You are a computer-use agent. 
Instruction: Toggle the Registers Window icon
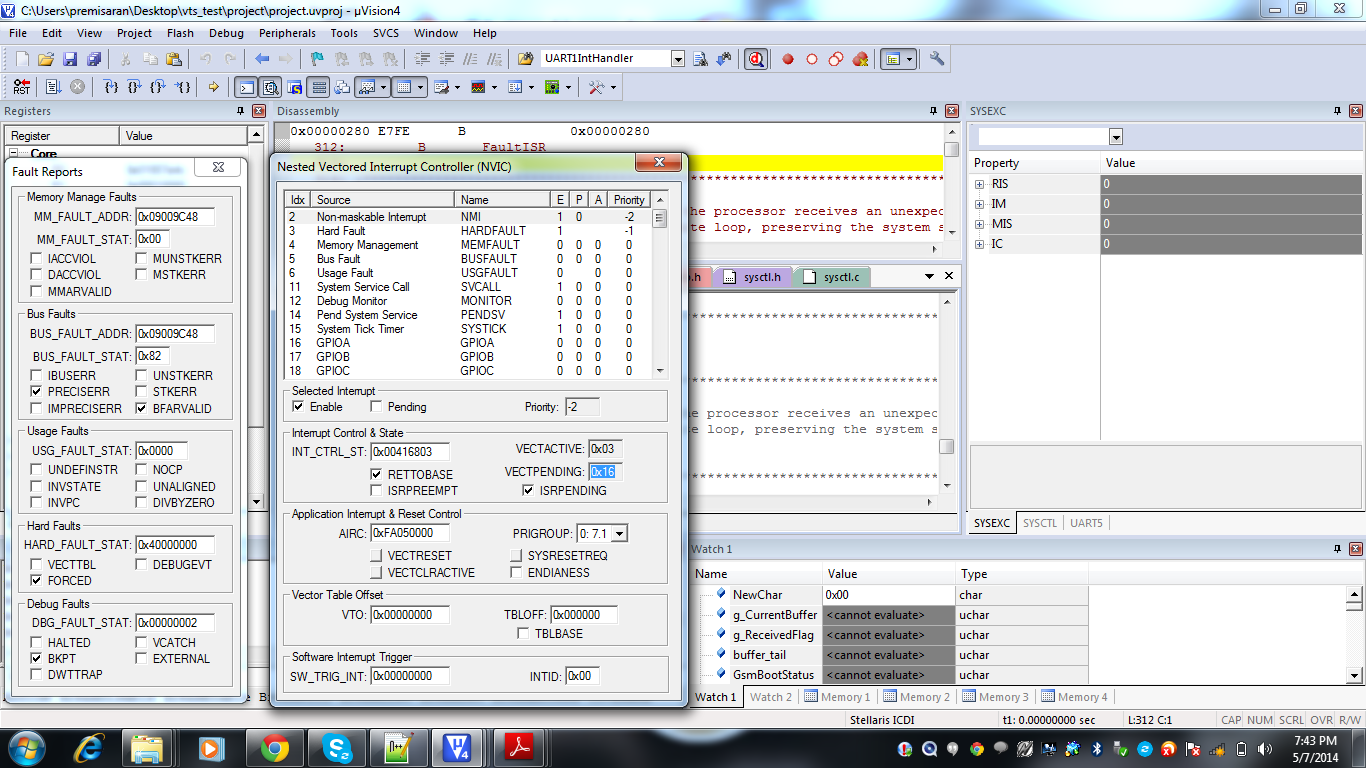pos(318,87)
